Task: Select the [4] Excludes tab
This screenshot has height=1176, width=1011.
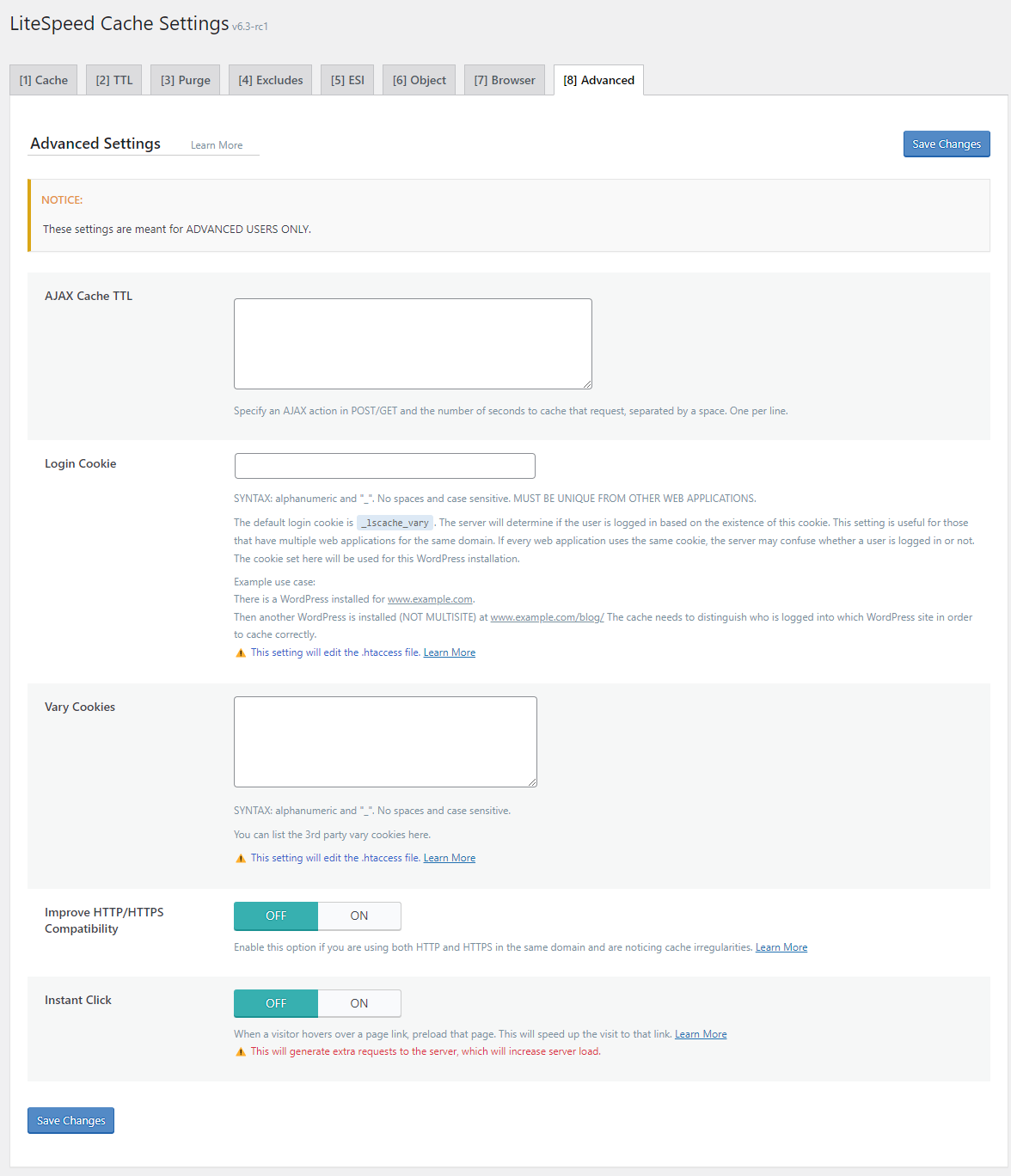Action: pos(271,80)
